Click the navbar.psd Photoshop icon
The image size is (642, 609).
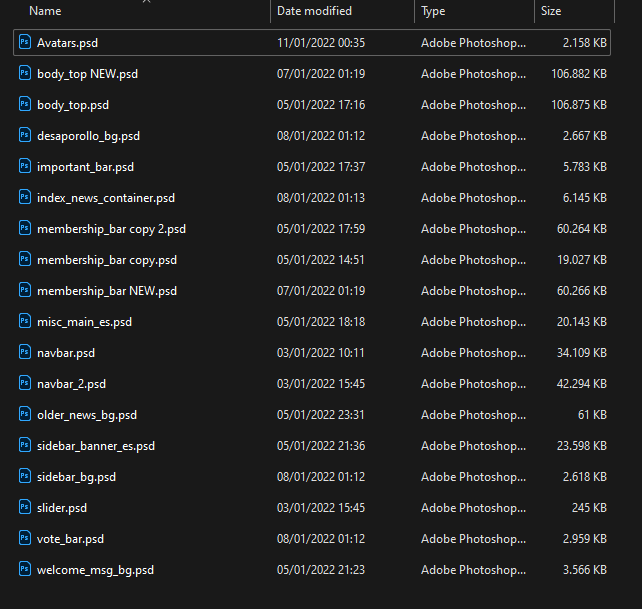(x=25, y=352)
